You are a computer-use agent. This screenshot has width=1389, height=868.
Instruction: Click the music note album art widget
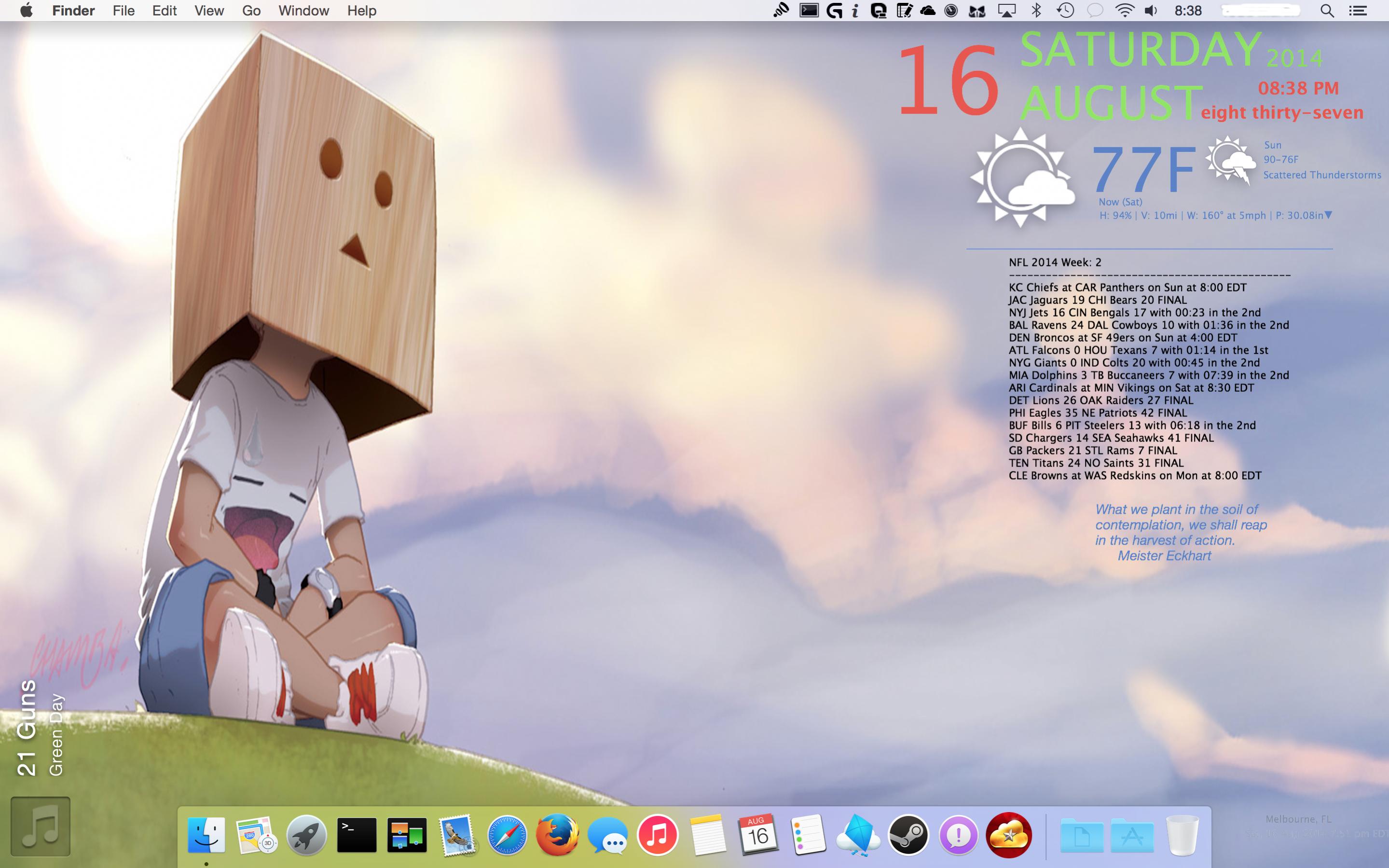(40, 826)
